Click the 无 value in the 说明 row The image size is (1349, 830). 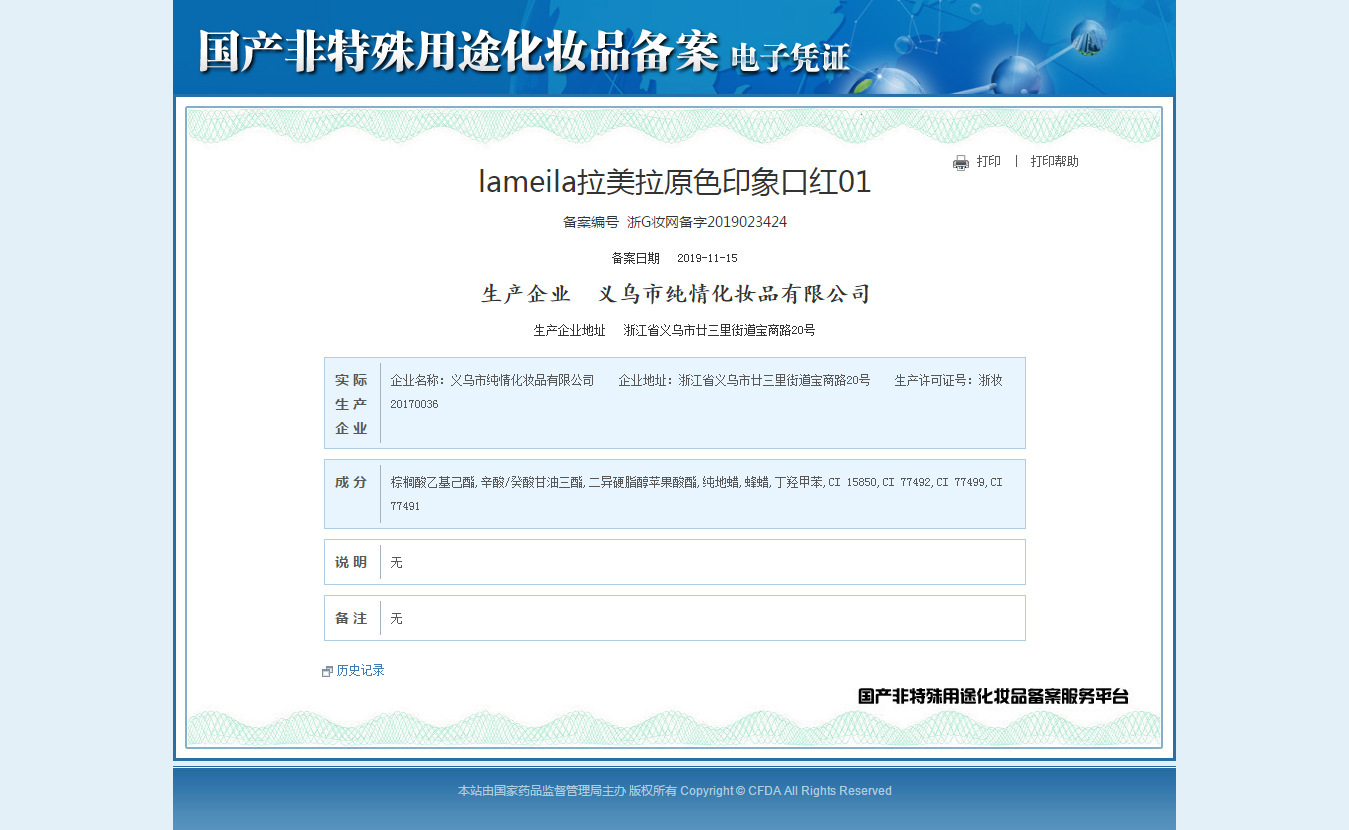(396, 563)
